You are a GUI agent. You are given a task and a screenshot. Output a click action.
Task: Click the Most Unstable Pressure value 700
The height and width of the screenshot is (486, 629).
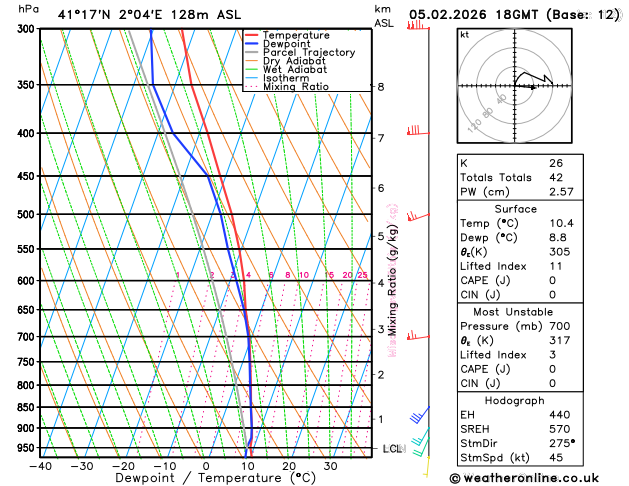(x=560, y=326)
